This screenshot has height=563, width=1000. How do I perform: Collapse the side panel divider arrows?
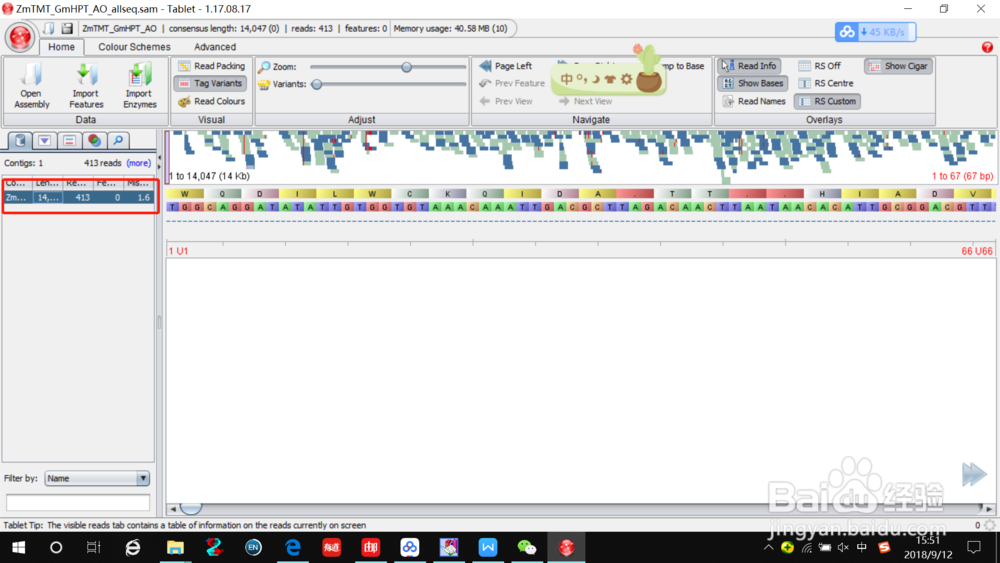tap(159, 163)
